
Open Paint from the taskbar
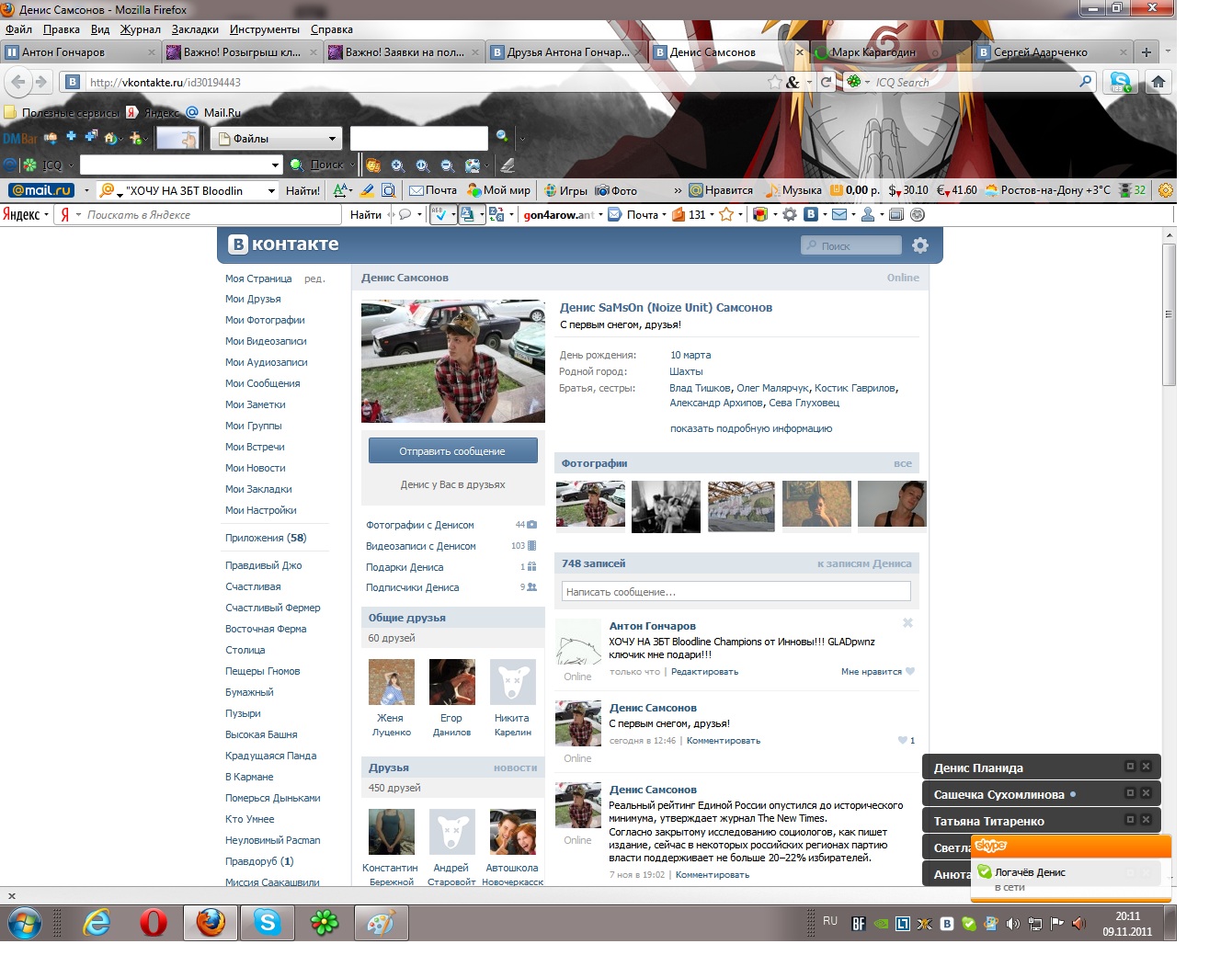pyautogui.click(x=381, y=922)
